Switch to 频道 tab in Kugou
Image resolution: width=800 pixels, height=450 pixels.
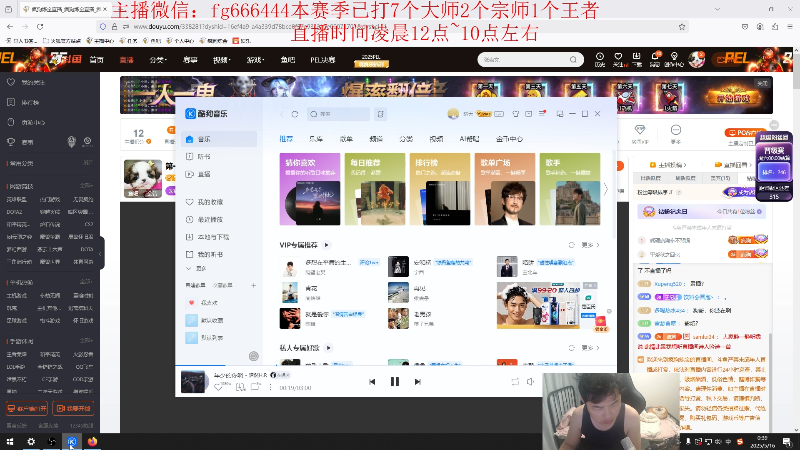click(376, 139)
